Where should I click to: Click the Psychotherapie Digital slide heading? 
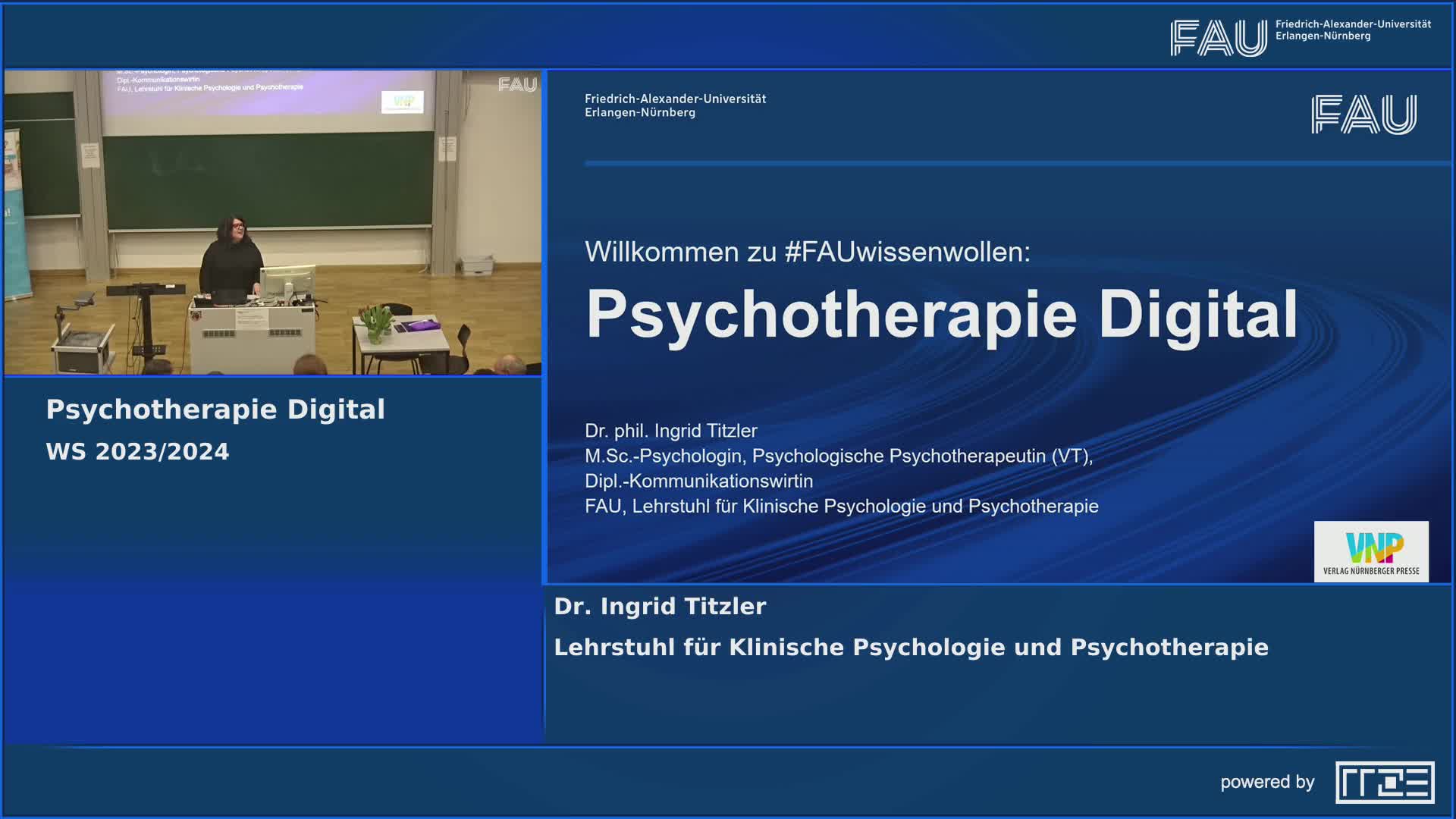[942, 314]
